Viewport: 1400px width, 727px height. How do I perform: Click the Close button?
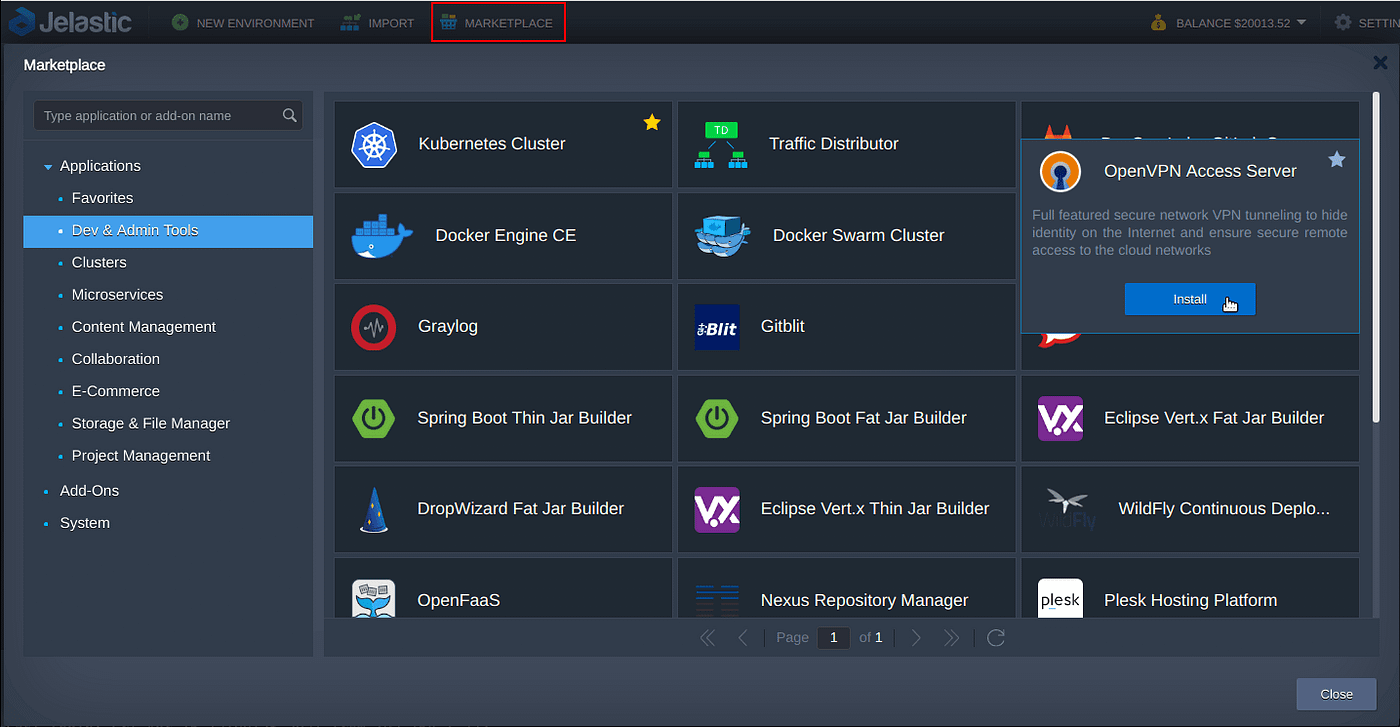[x=1336, y=694]
